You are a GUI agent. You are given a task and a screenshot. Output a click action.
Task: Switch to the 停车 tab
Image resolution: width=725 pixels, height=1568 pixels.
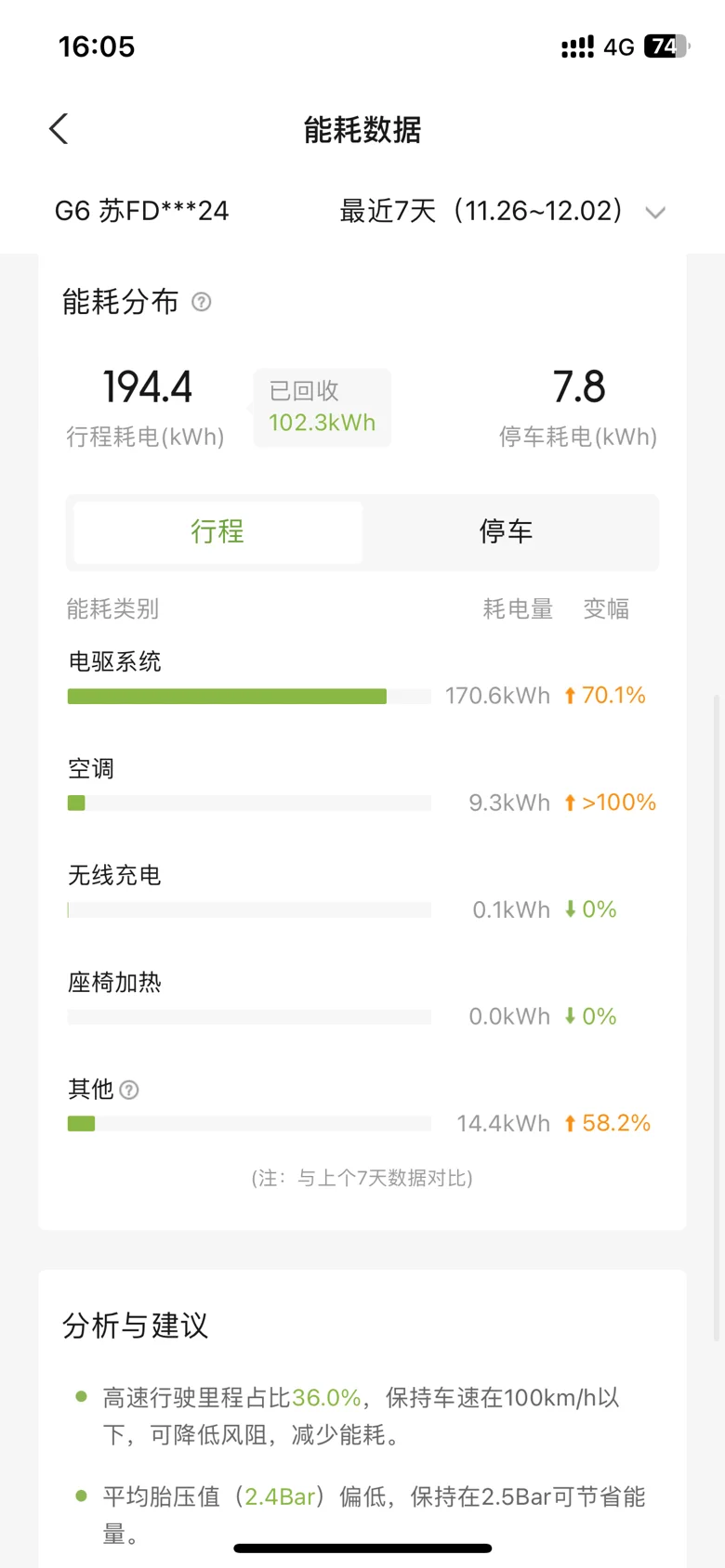coord(506,531)
